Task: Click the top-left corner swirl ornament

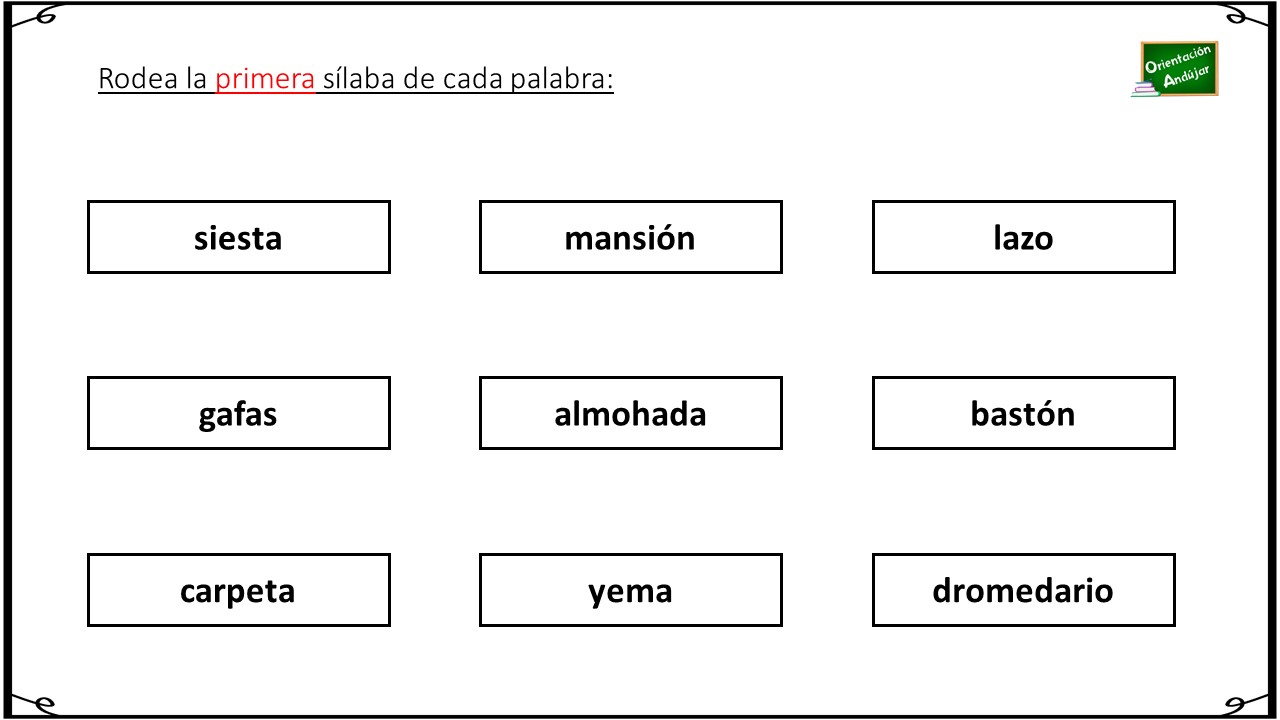Action: (36, 15)
